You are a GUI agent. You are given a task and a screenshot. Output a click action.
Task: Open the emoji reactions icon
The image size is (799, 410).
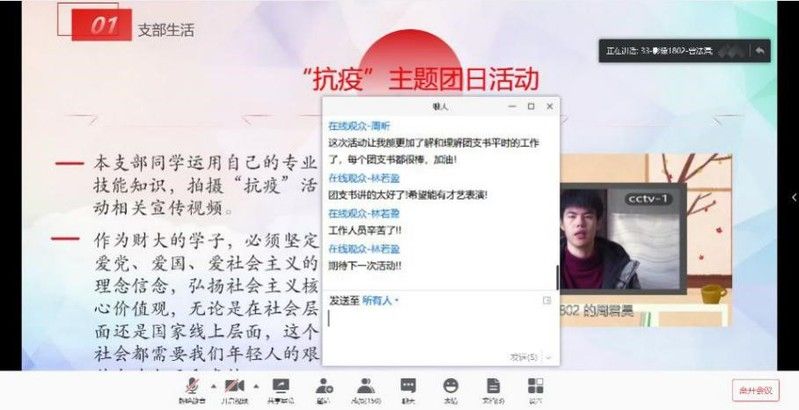(450, 391)
